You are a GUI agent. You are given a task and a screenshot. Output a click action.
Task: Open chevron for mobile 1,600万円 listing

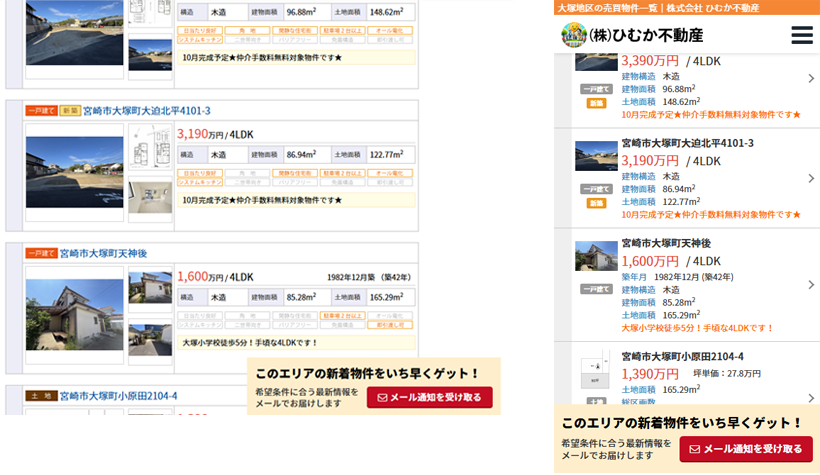(811, 285)
